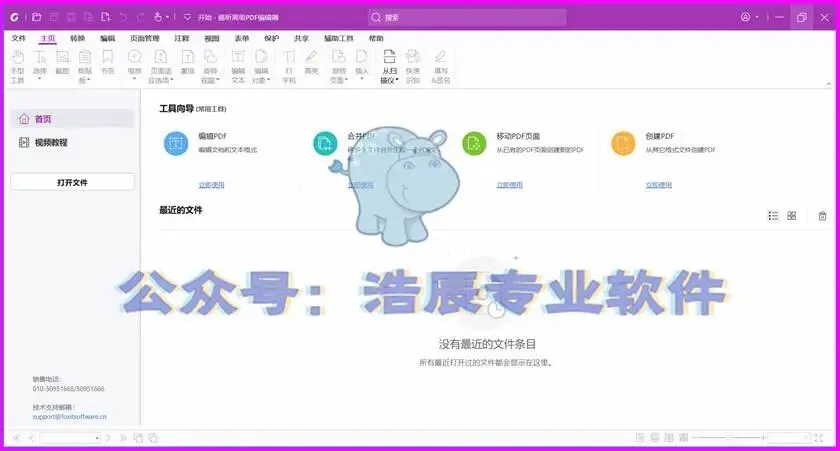Click the create new PDF icon in title bar

106,17
